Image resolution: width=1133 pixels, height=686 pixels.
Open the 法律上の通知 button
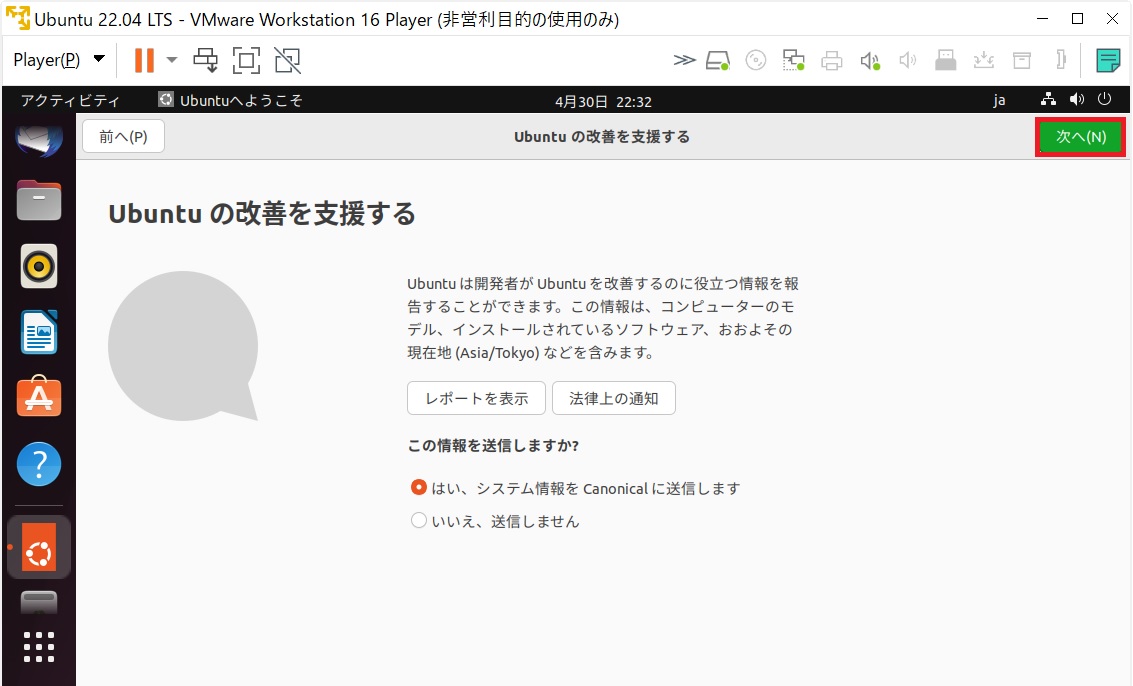coord(613,398)
